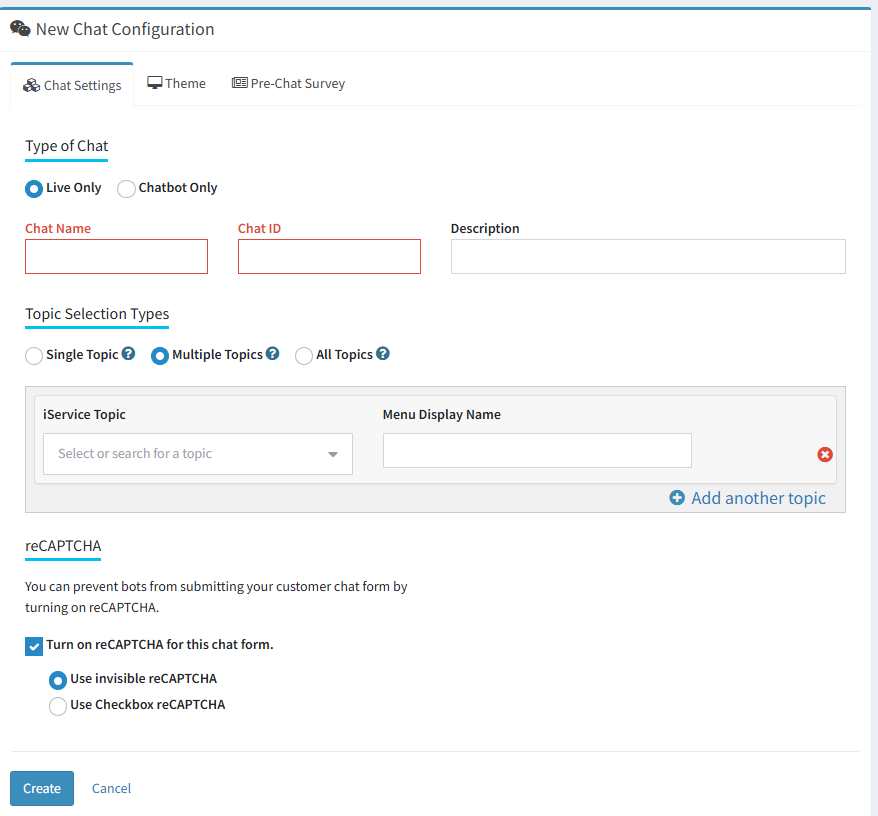Click the help icon next to All Topics

(x=383, y=354)
